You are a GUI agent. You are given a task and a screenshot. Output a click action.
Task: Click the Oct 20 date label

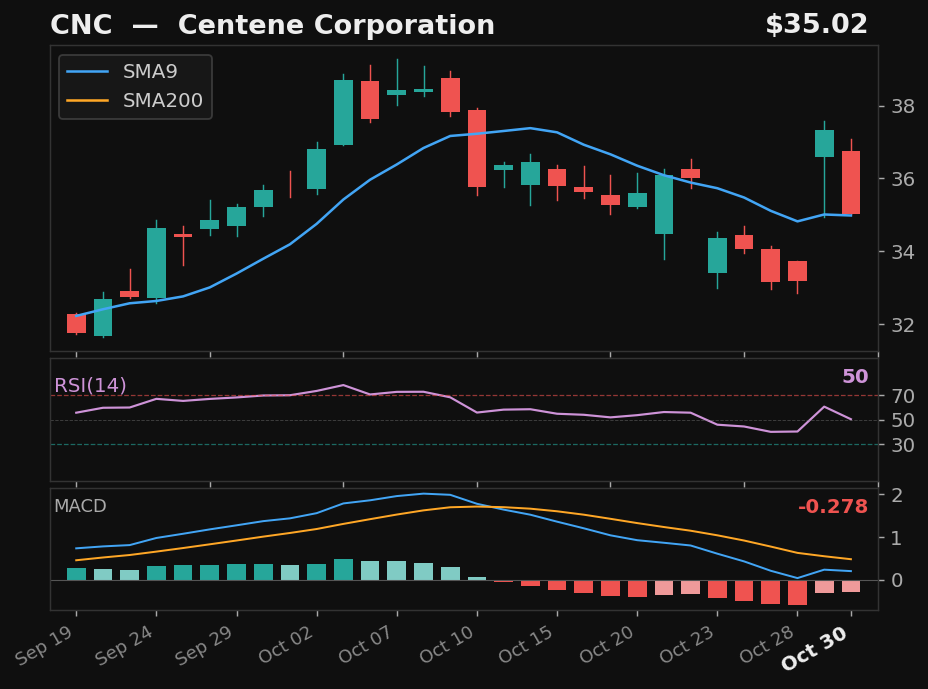click(607, 644)
